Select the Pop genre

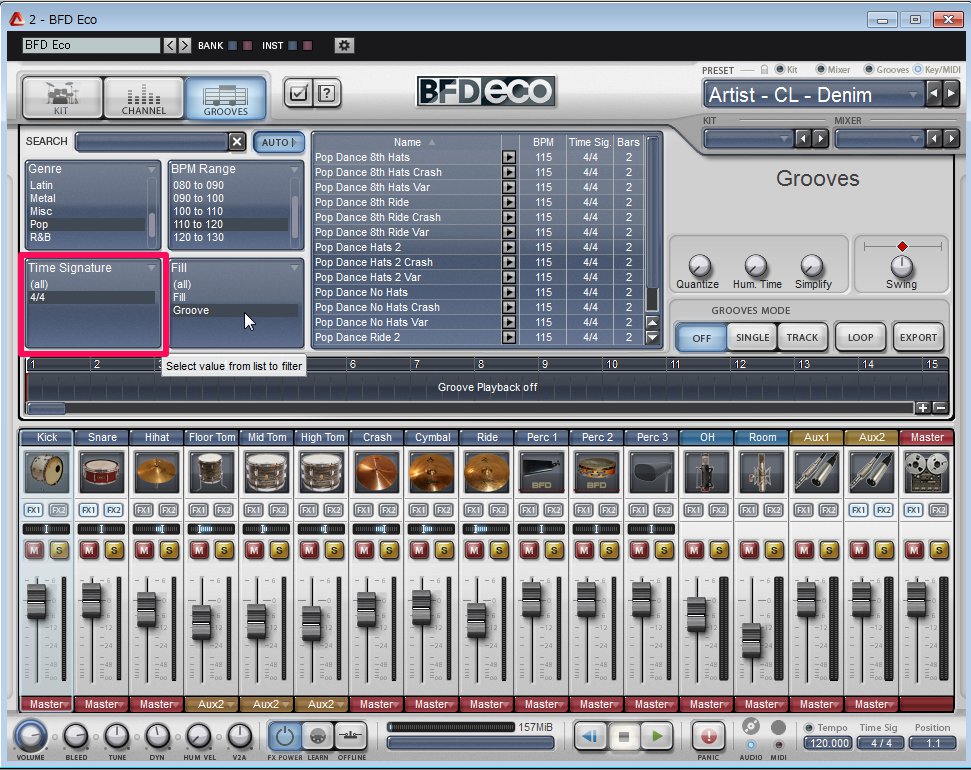point(87,224)
